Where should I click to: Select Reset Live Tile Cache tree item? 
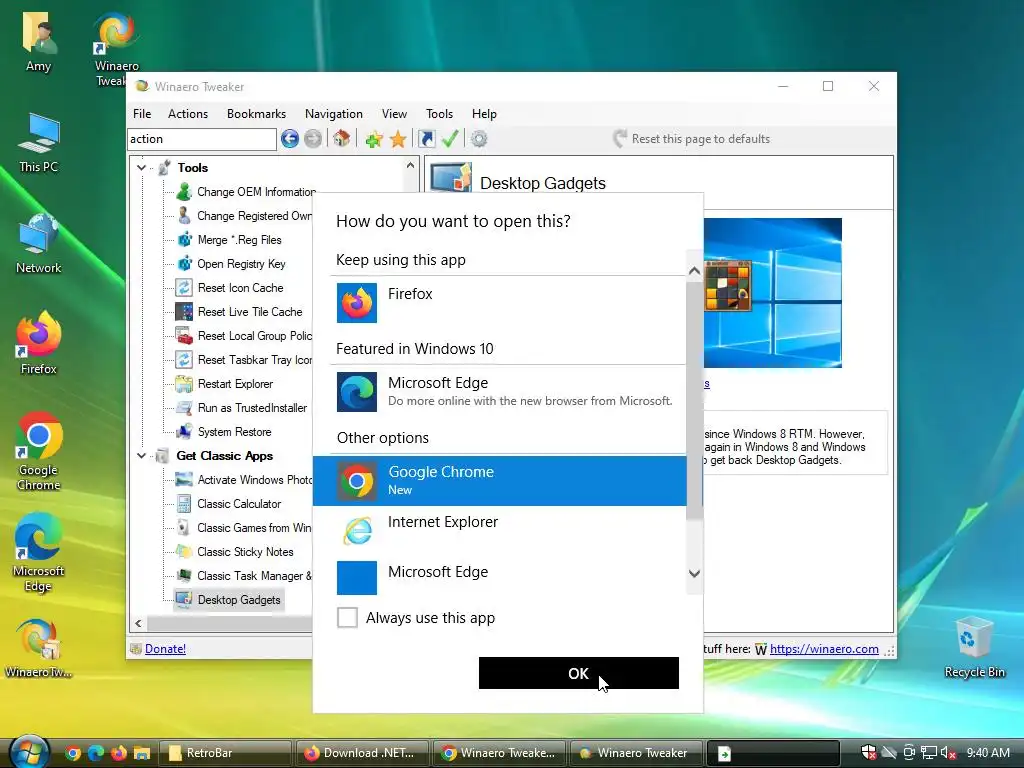click(240, 312)
